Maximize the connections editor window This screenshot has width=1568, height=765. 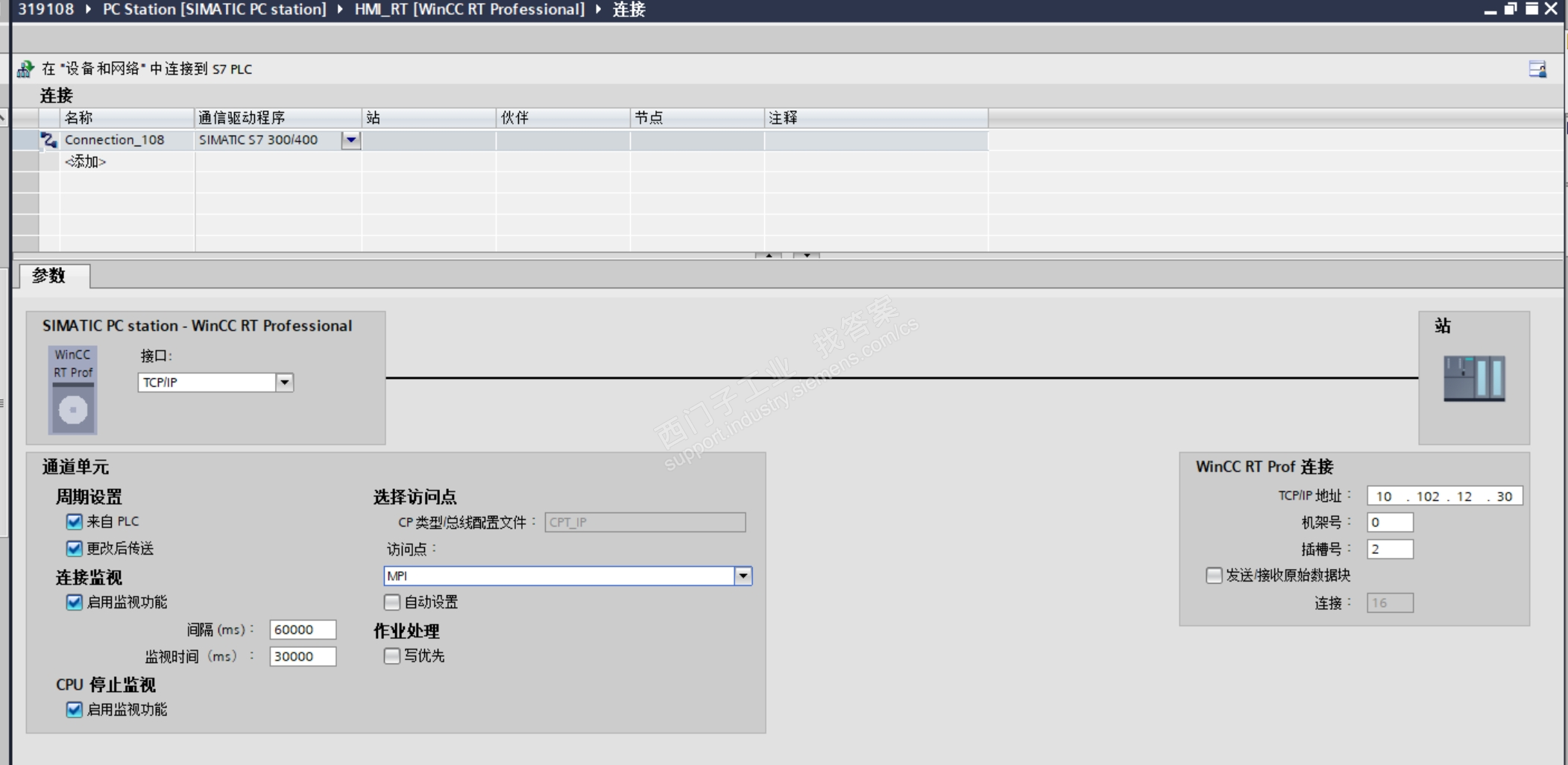[1531, 9]
